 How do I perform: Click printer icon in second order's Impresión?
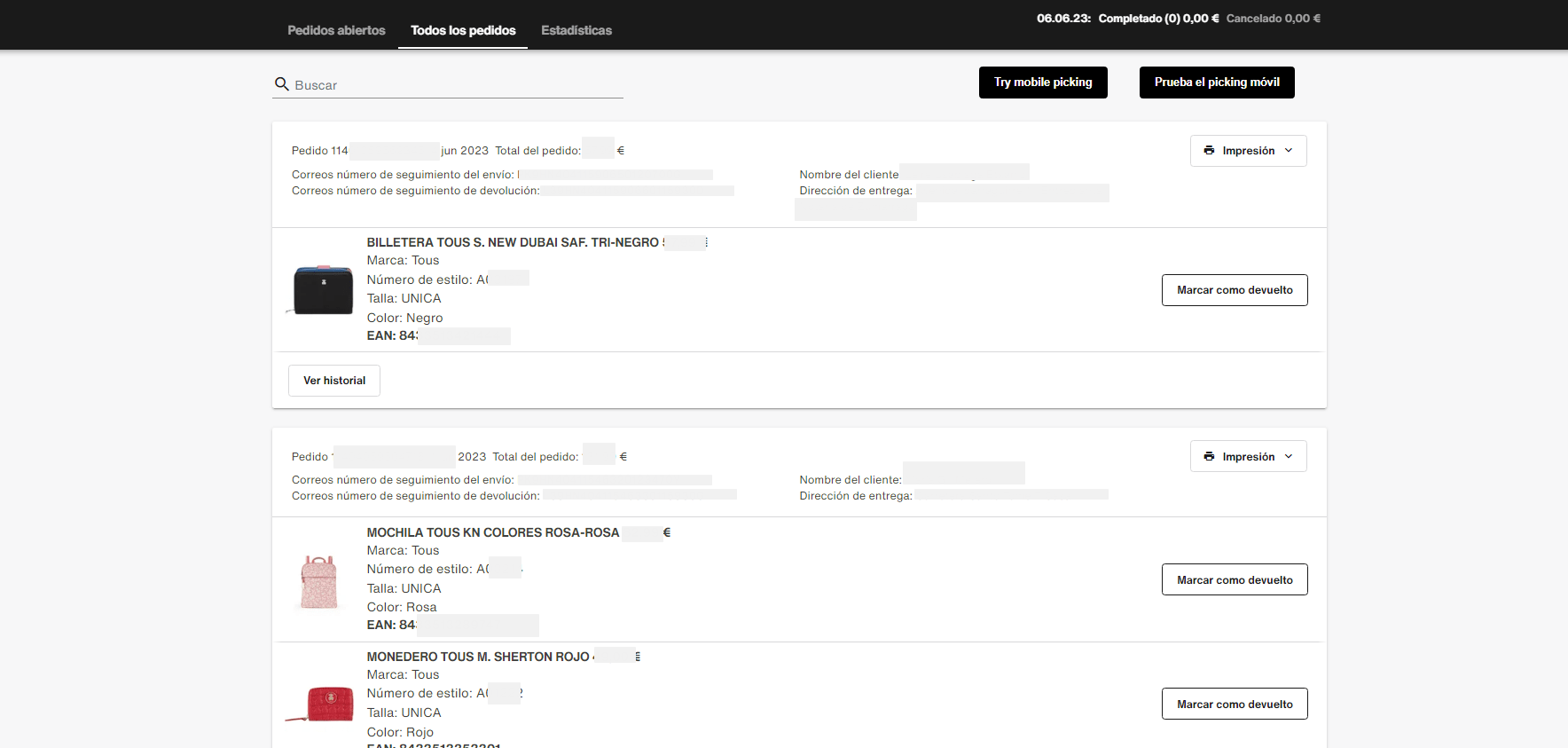point(1209,456)
